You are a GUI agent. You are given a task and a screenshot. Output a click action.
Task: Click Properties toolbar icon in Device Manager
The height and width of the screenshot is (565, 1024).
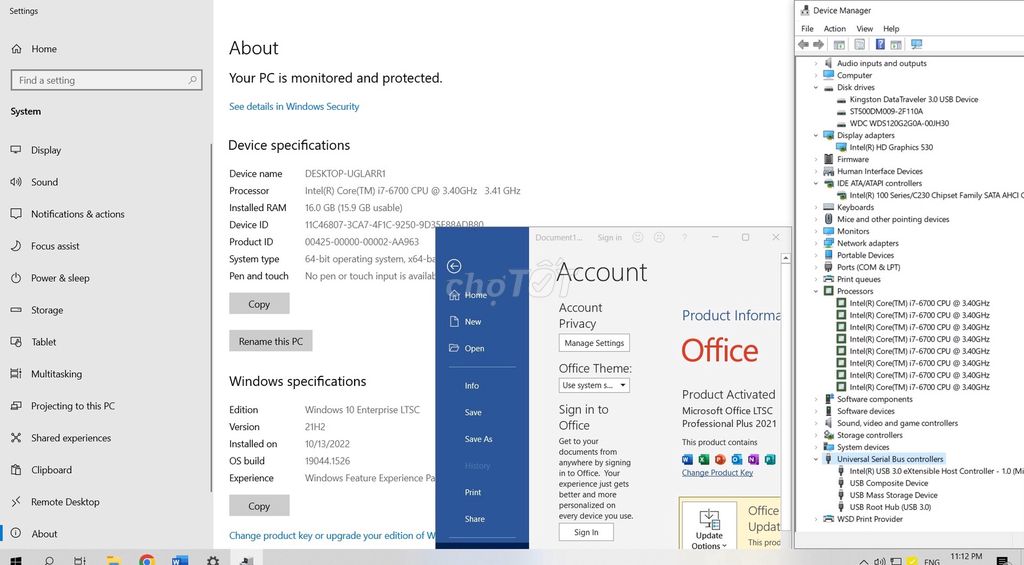(859, 44)
